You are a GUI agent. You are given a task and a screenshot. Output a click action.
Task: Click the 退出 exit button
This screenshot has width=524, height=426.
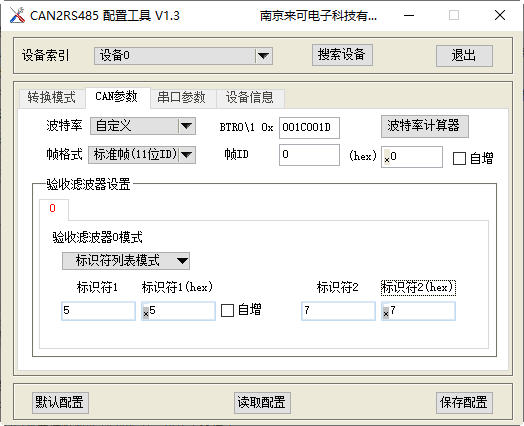coord(464,56)
